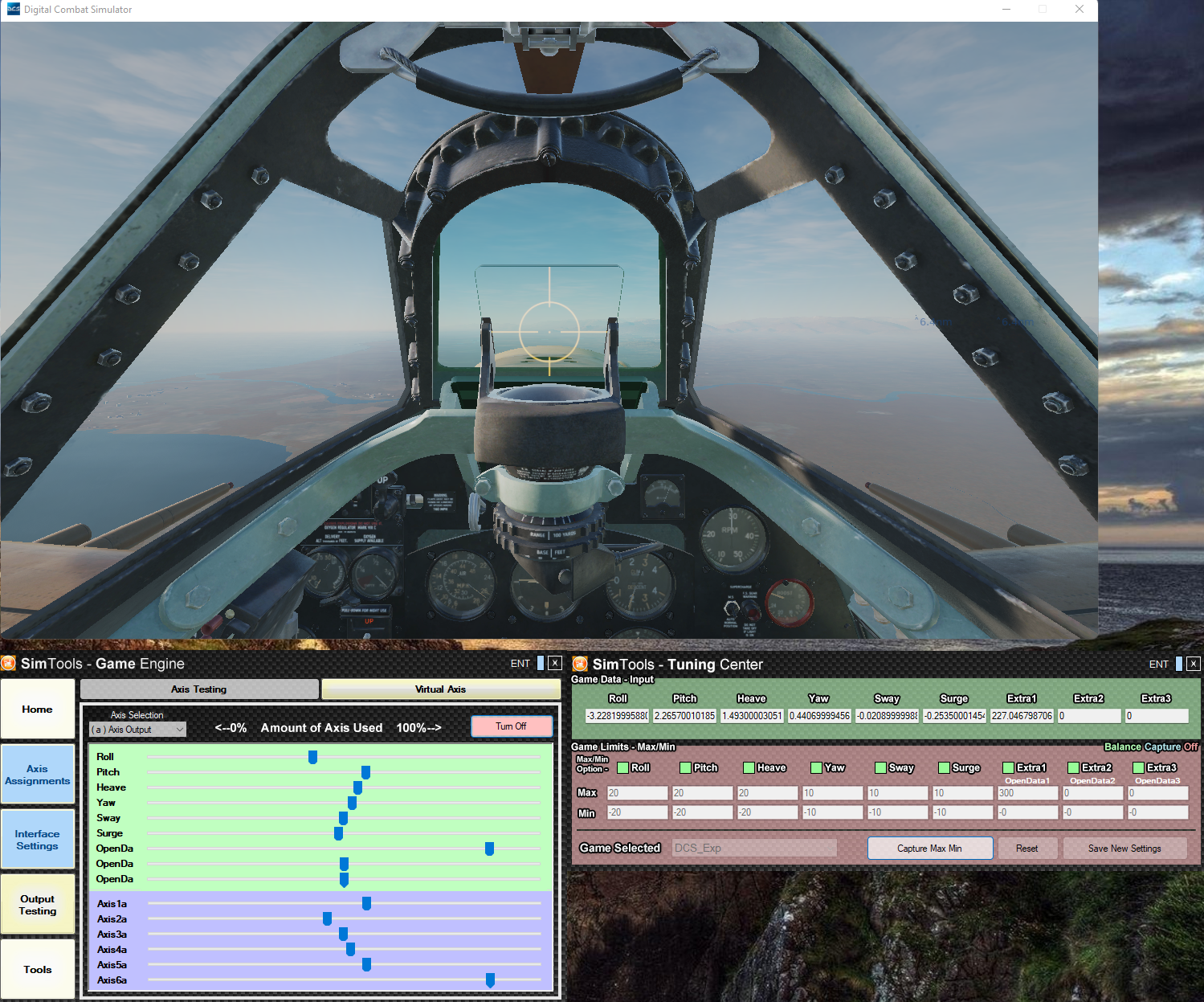Expand the Game Selected DCS_Exp combo box
This screenshot has width=1204, height=1002.
(753, 848)
